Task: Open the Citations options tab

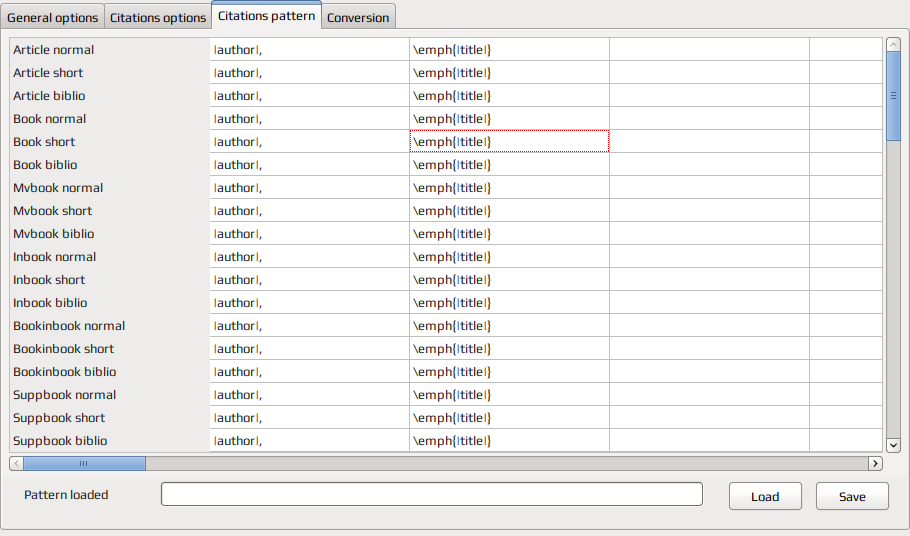Action: pyautogui.click(x=158, y=17)
